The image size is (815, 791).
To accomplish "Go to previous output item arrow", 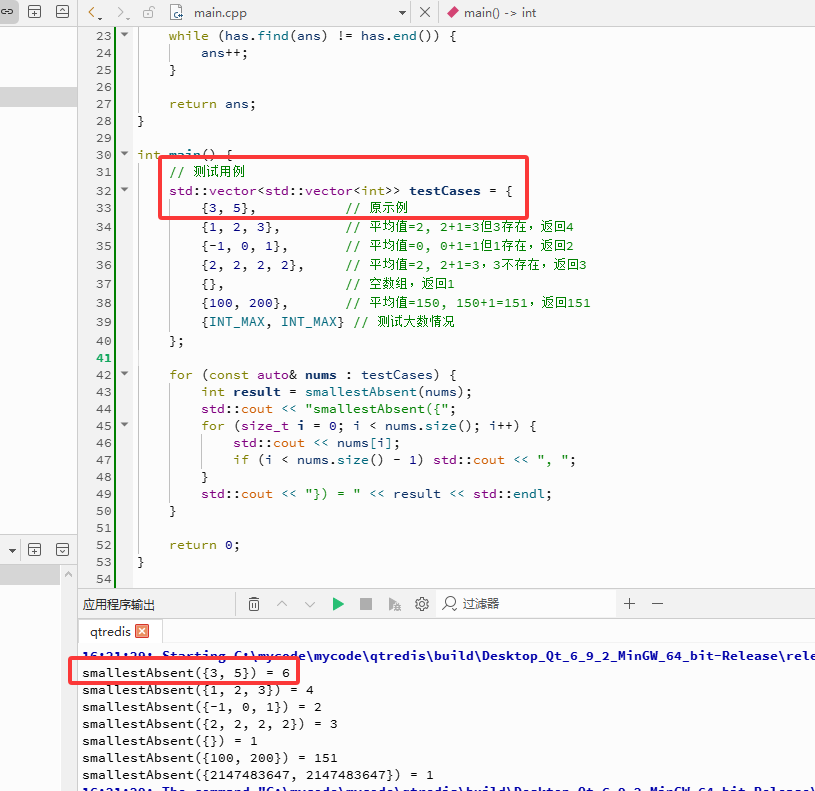I will (282, 604).
